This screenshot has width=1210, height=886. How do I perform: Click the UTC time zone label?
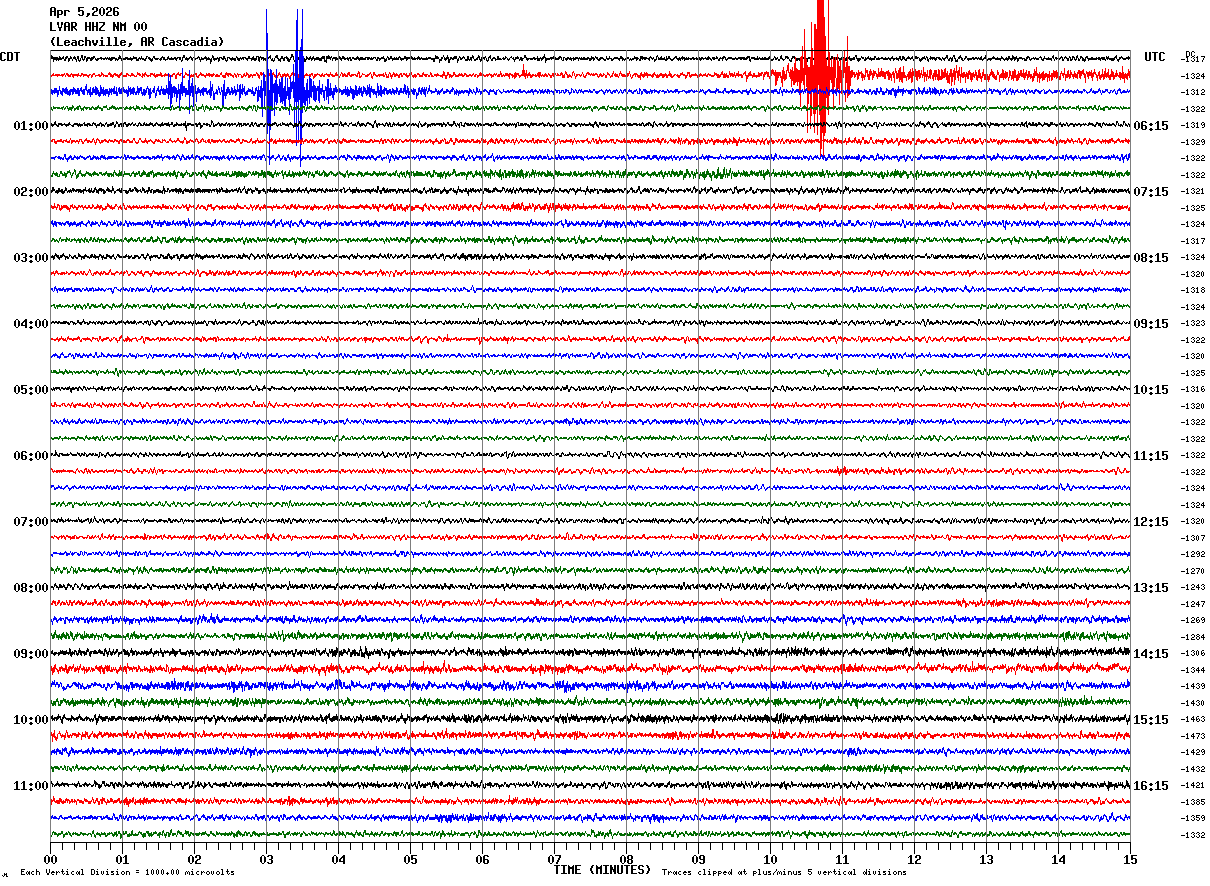[1155, 57]
